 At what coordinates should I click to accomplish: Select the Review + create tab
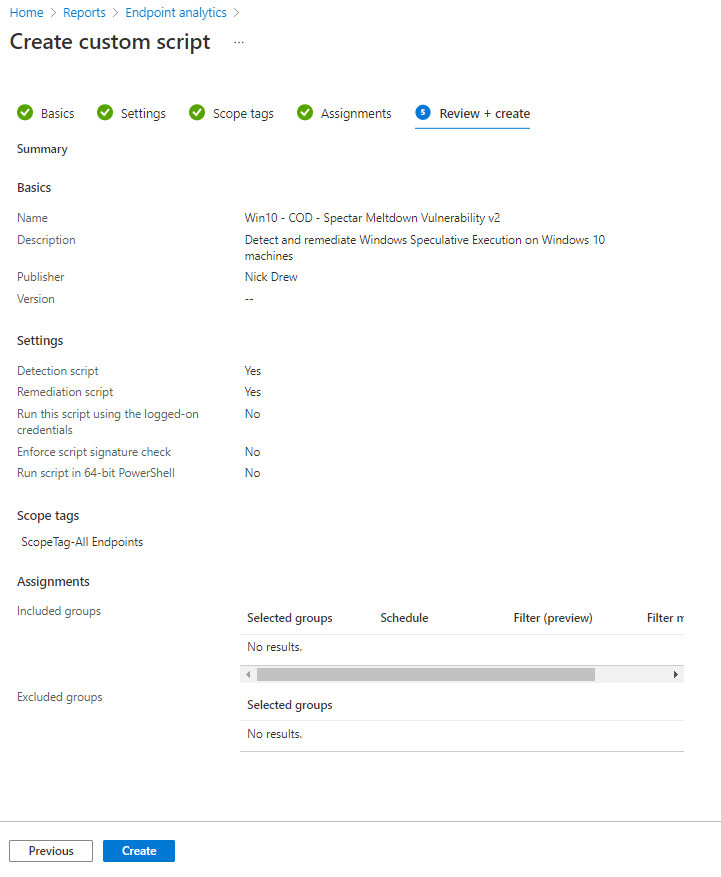pyautogui.click(x=484, y=114)
